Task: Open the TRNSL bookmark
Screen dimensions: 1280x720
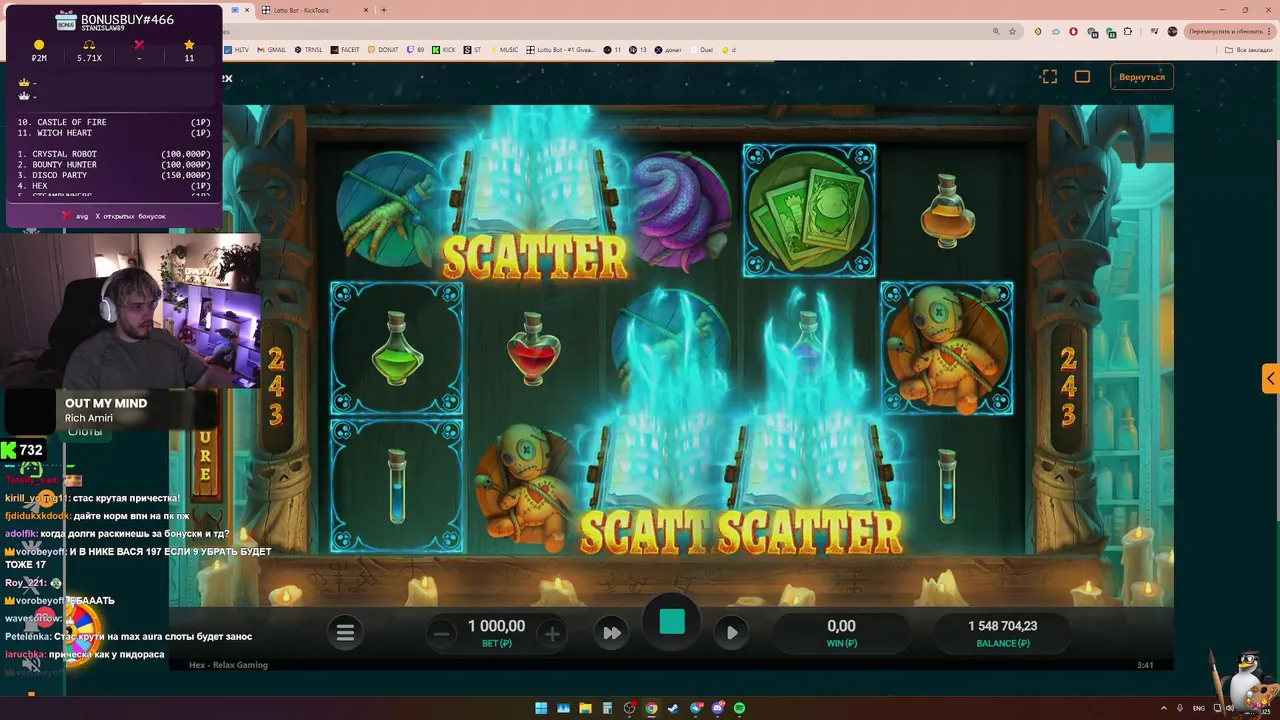Action: (309, 49)
